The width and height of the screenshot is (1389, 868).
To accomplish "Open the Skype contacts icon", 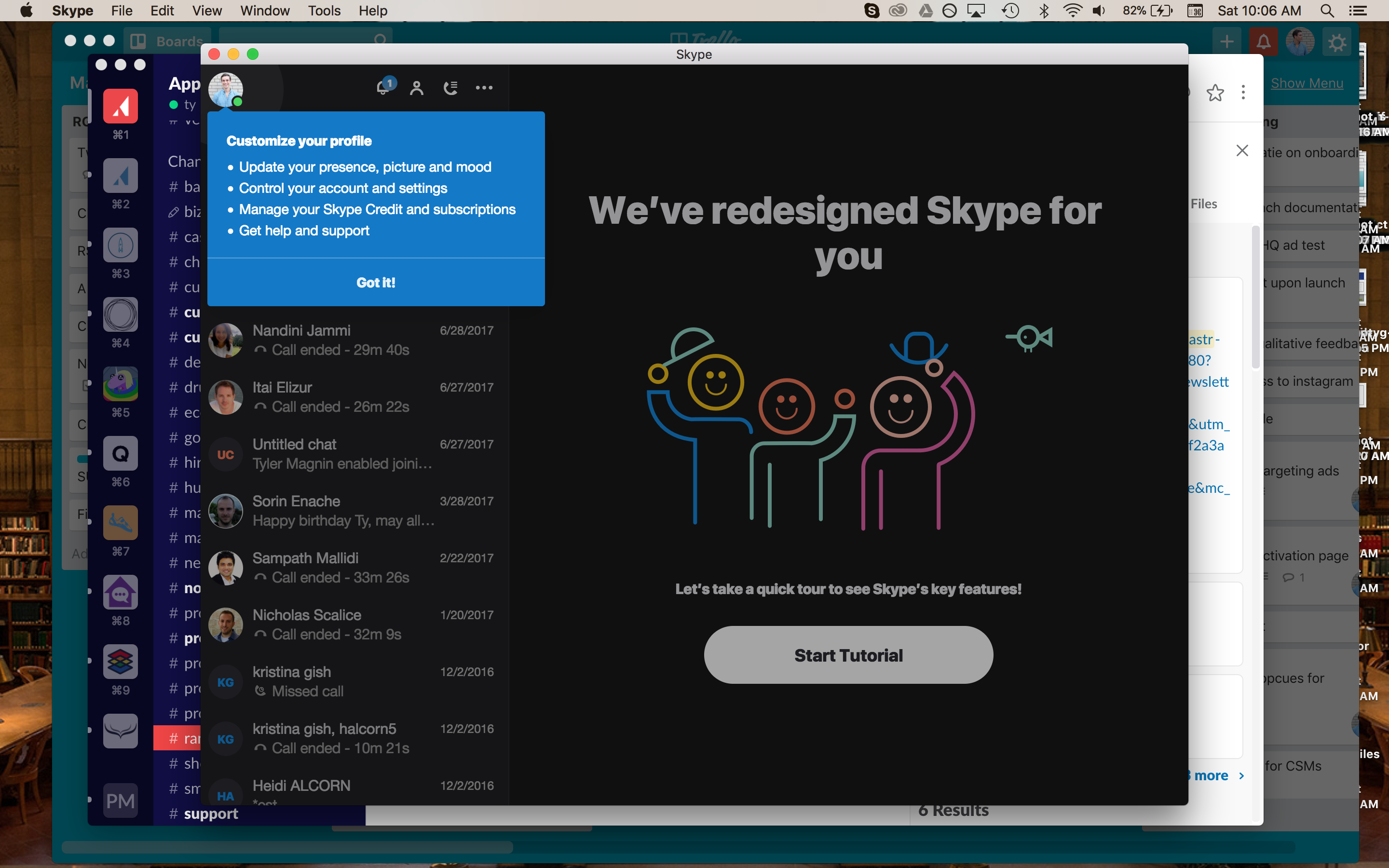I will (417, 88).
